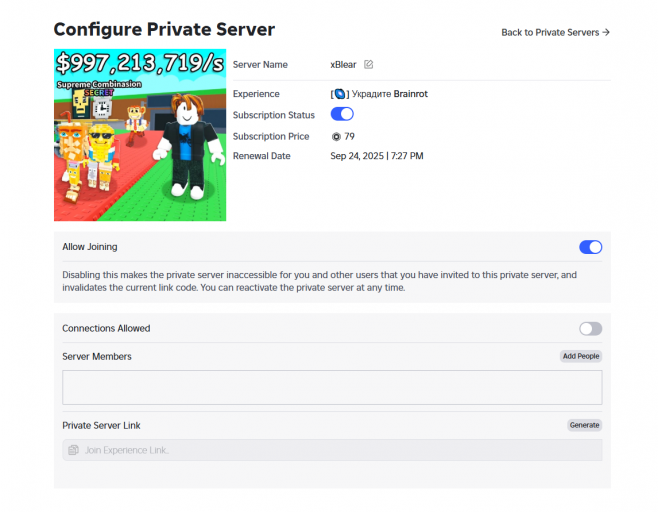Click the Subscription Price label
The height and width of the screenshot is (512, 658).
271,136
